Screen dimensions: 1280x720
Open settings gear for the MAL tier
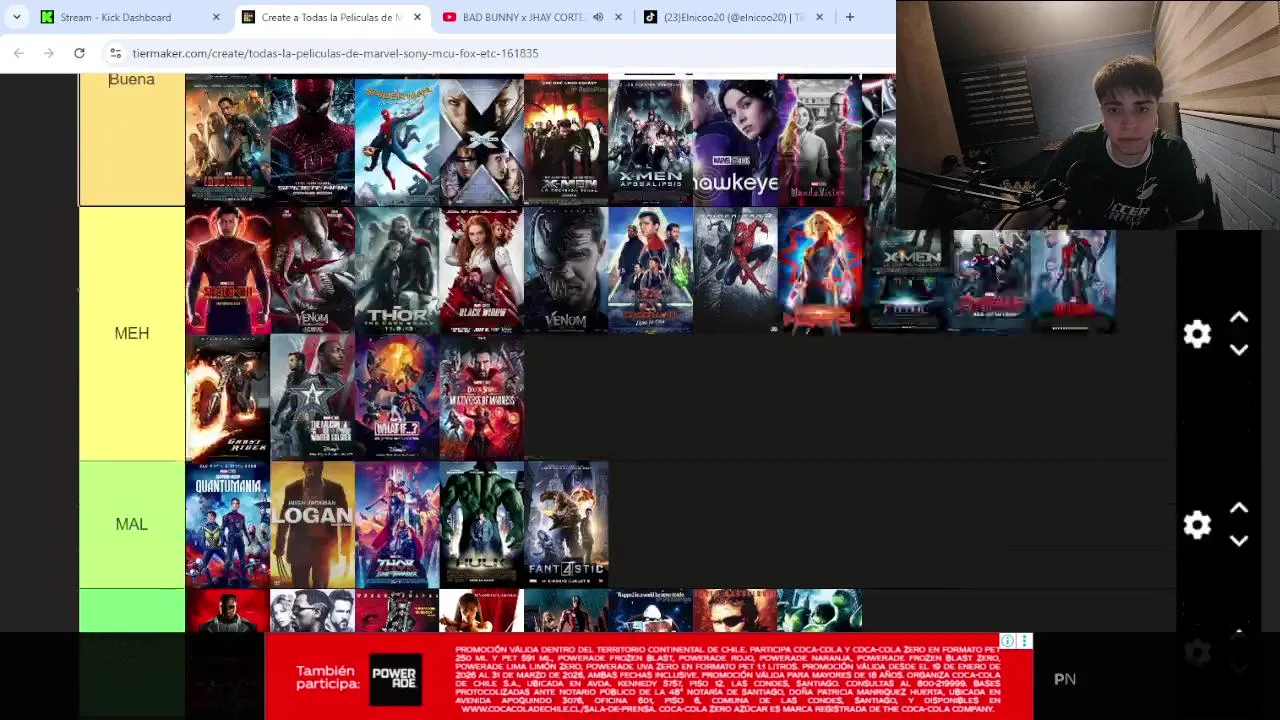[x=1197, y=525]
